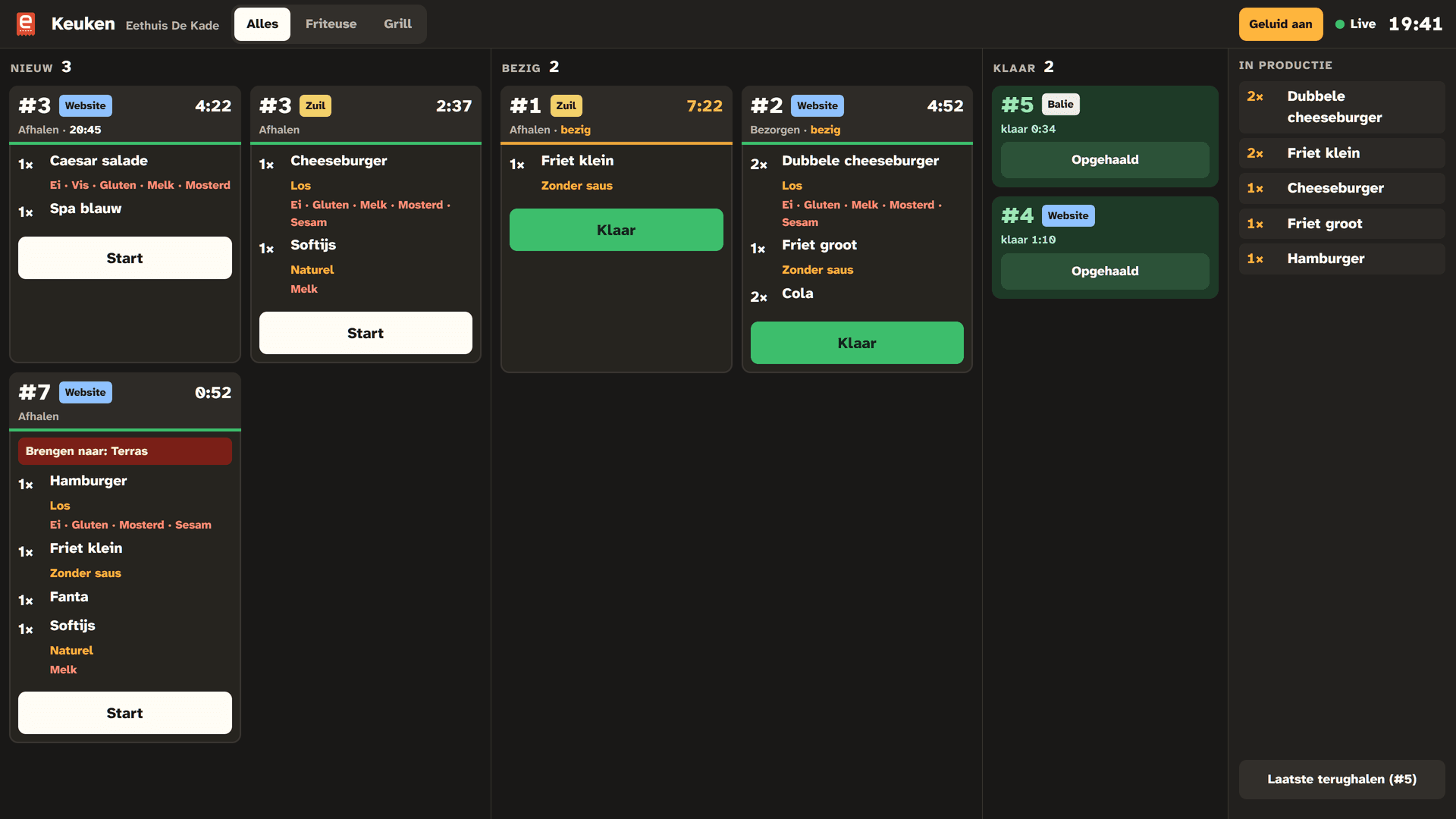1456x819 pixels.
Task: Click Laatste terughalen (#5) button
Action: coord(1342,780)
